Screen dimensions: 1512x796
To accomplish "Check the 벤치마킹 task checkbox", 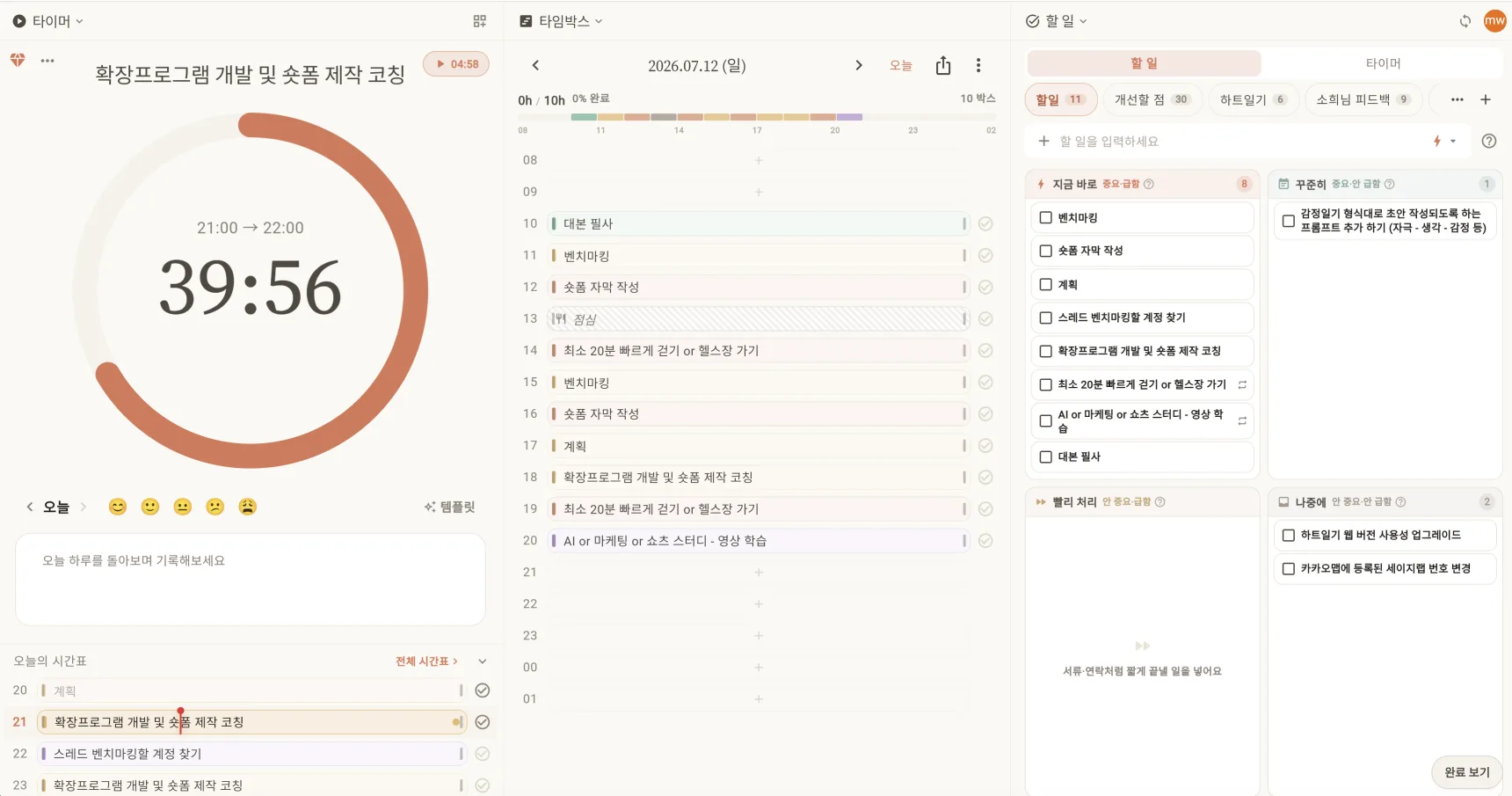I will coord(1046,217).
